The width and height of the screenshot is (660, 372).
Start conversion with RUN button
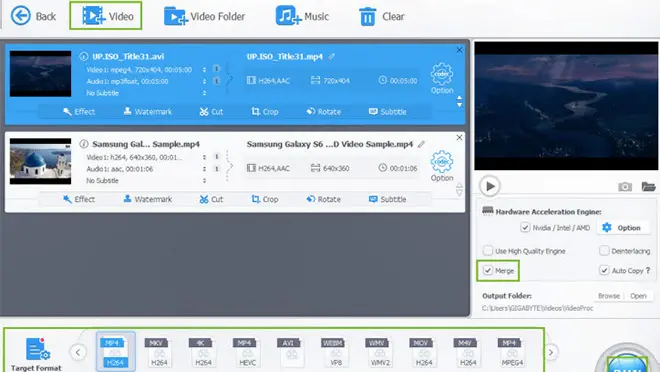coord(627,364)
